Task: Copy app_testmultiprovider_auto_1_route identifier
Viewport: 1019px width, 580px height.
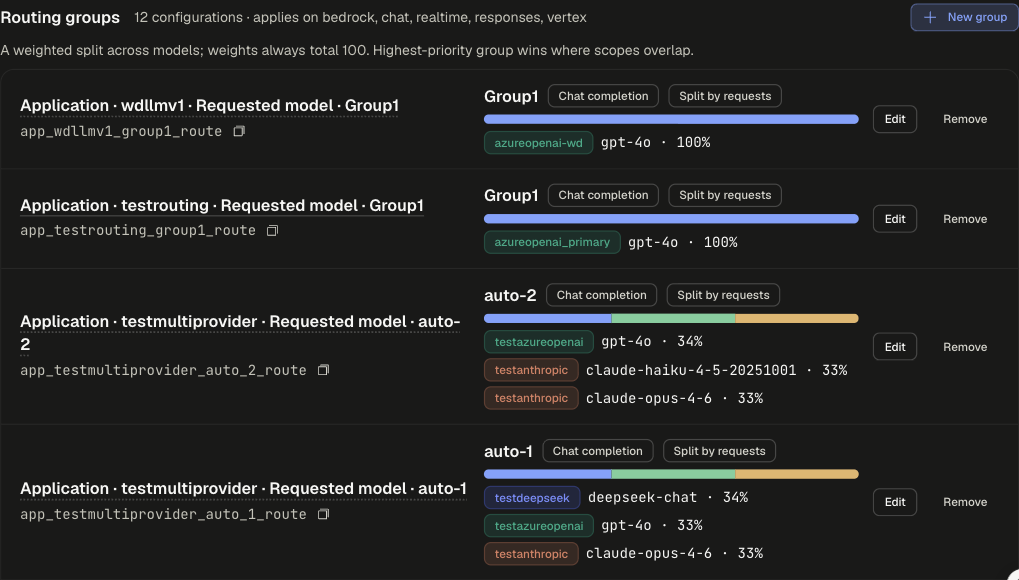Action: pos(324,514)
